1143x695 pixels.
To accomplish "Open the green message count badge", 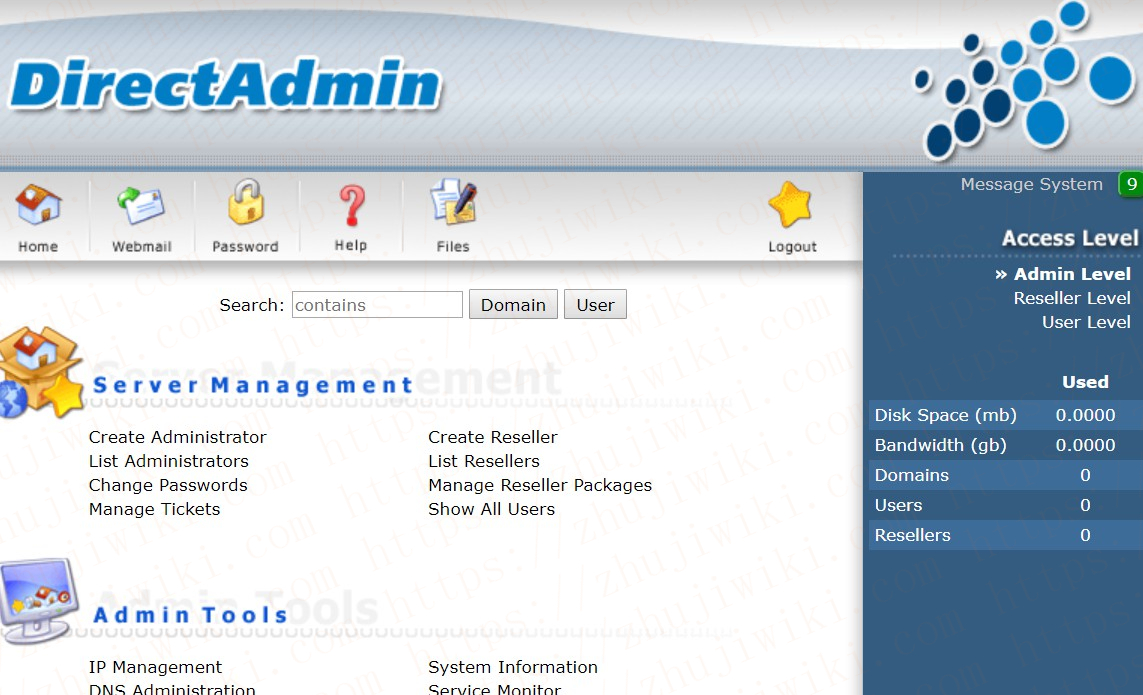I will click(1130, 184).
